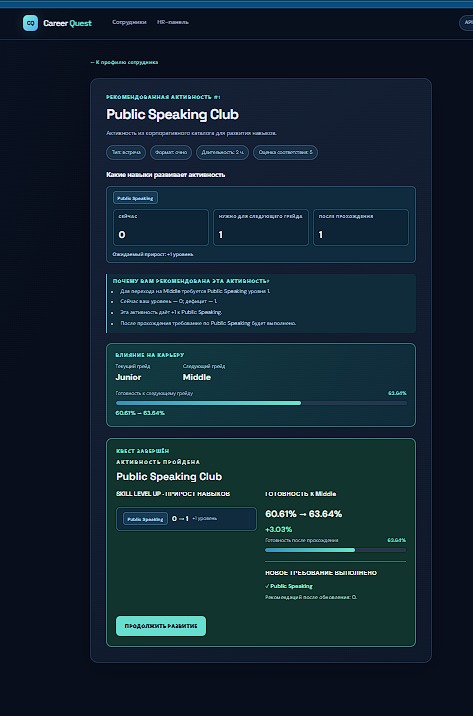Click the Ожидаемый прирост: +1 уровень text
This screenshot has height=716, width=473.
point(152,254)
